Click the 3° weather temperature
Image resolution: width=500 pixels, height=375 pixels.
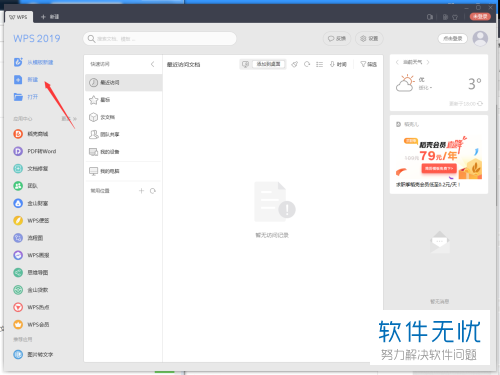[475, 84]
